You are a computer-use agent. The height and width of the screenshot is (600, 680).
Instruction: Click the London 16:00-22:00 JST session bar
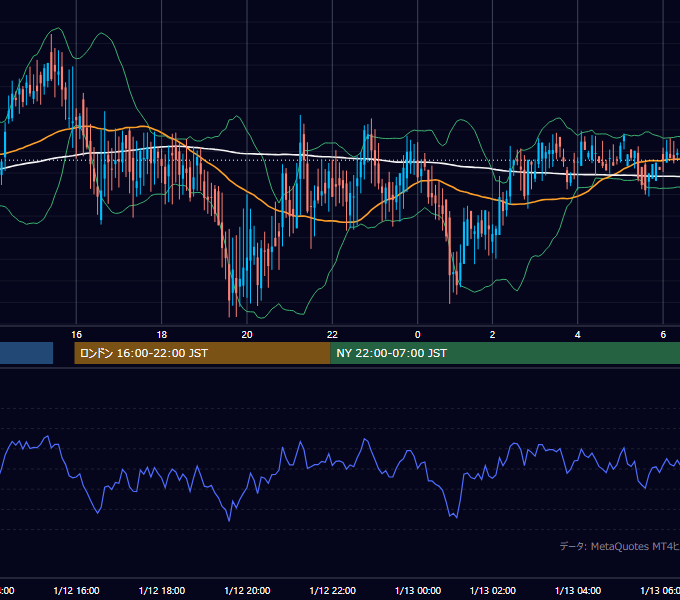[202, 353]
